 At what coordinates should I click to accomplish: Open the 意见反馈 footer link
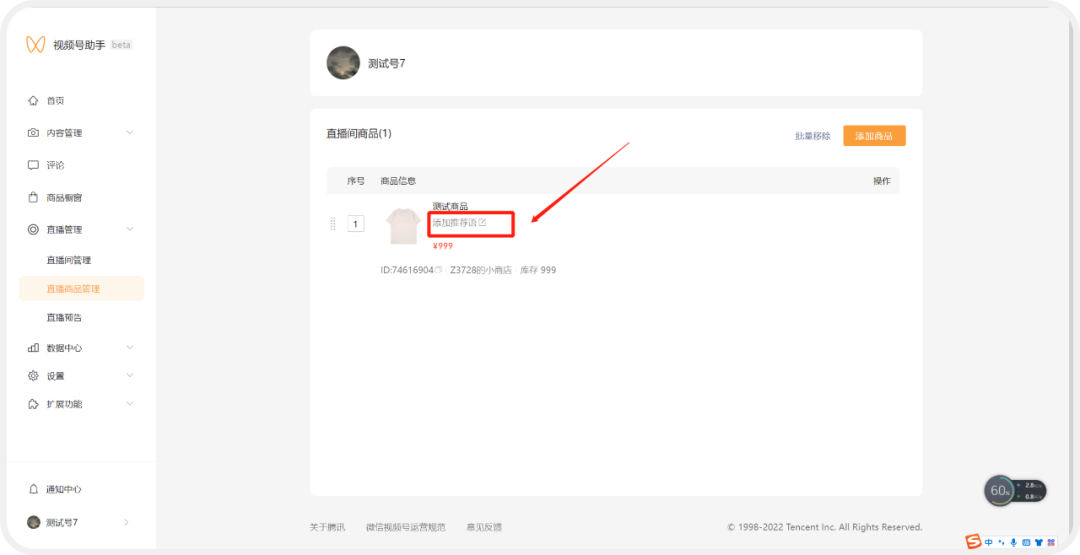click(x=484, y=527)
